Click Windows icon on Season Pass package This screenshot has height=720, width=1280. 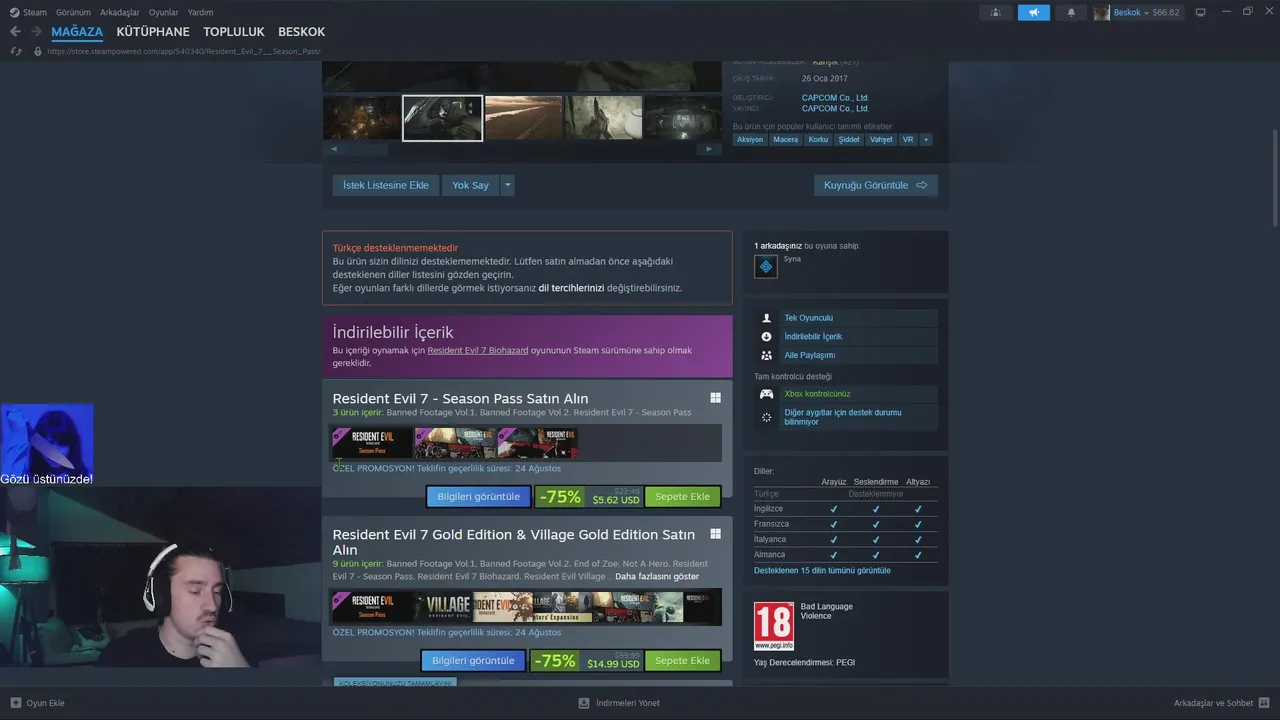[x=715, y=398]
